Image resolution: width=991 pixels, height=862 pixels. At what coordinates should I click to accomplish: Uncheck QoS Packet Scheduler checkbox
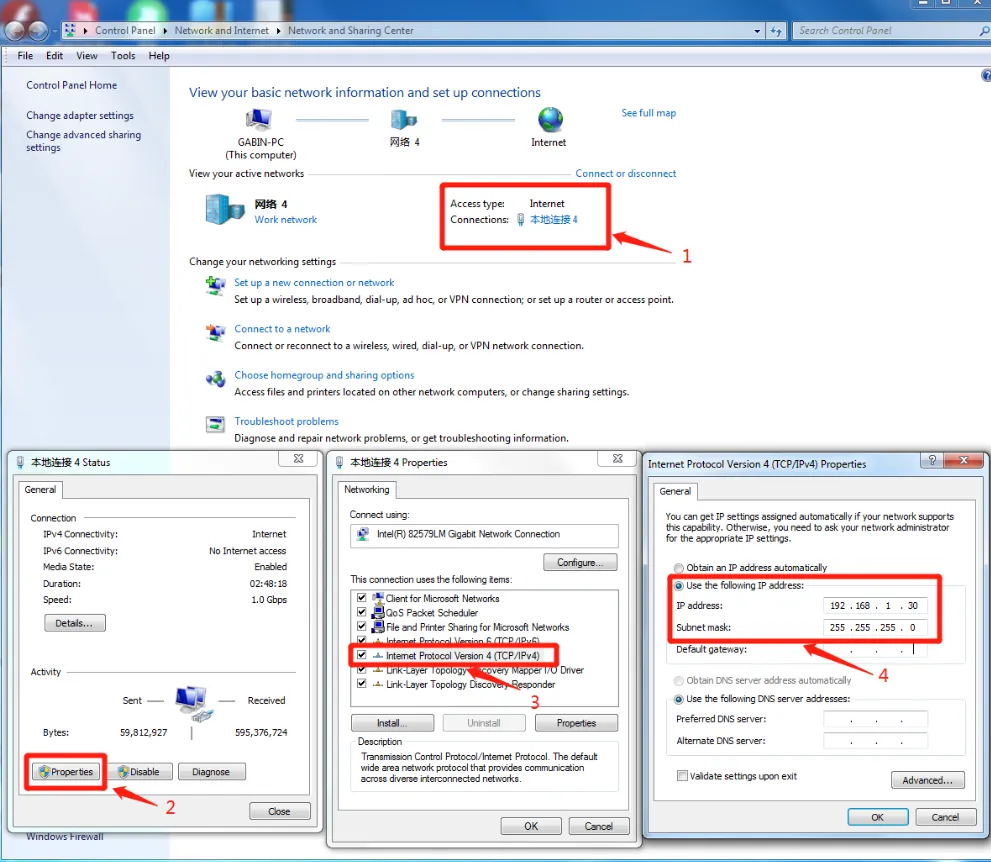pyautogui.click(x=362, y=613)
